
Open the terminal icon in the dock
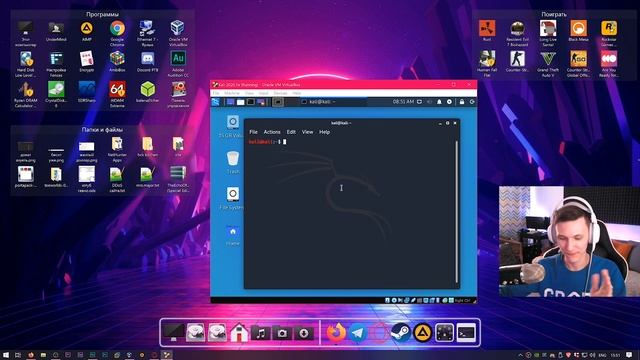(x=466, y=333)
